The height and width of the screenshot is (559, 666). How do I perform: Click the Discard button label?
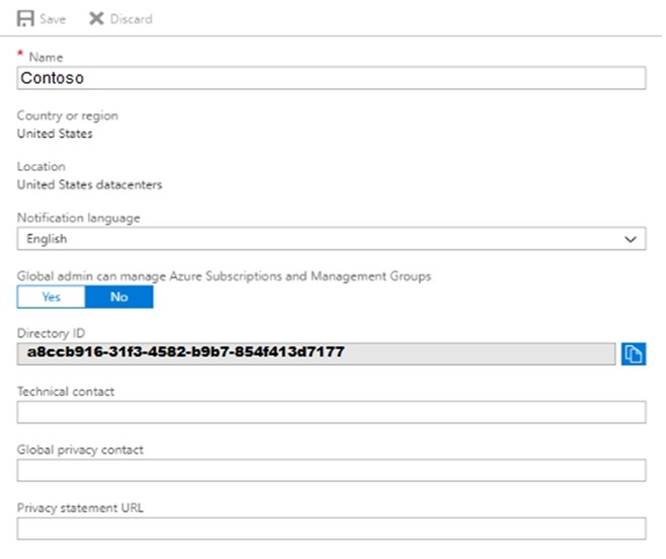[x=131, y=19]
